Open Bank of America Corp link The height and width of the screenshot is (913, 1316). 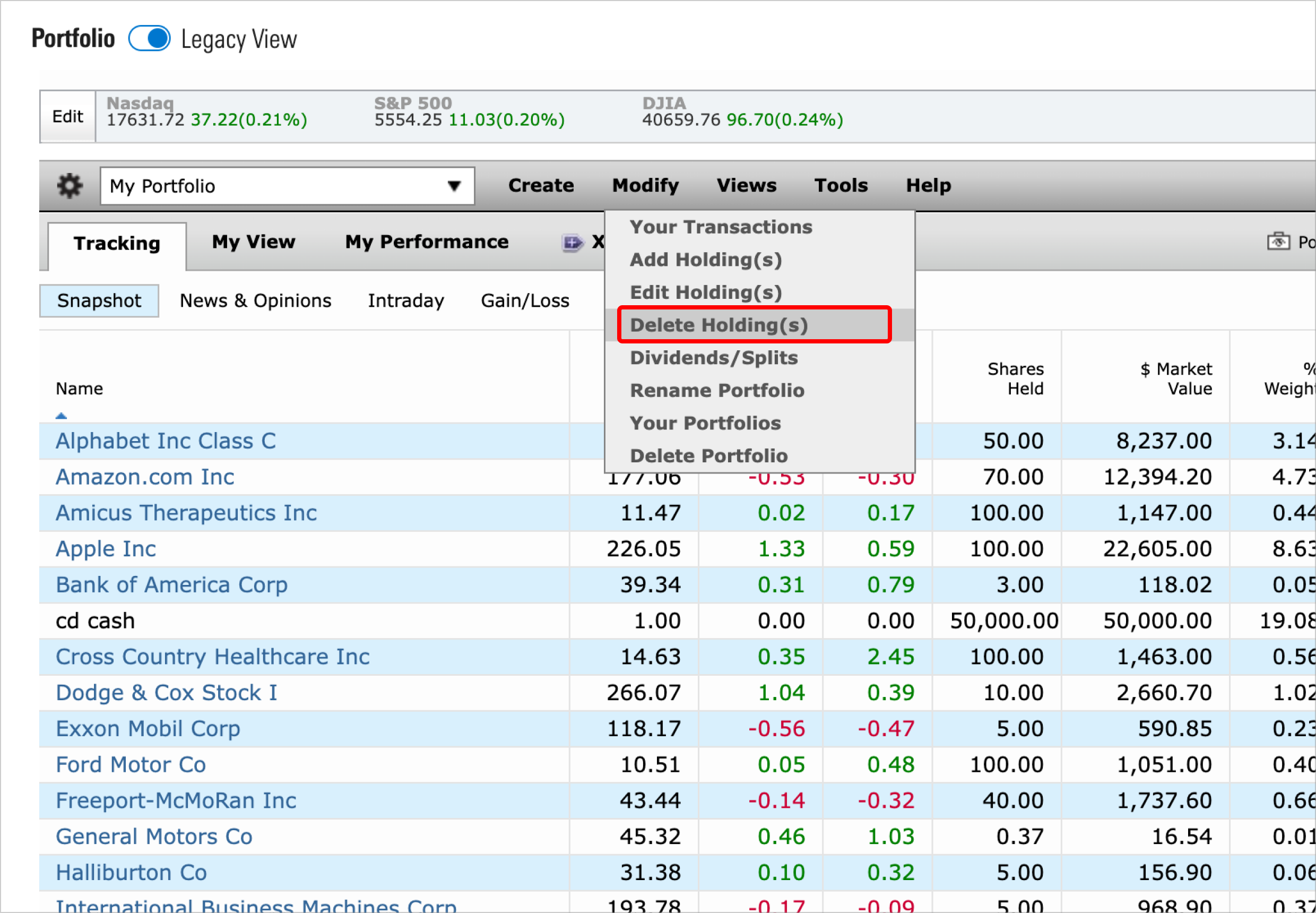[171, 585]
